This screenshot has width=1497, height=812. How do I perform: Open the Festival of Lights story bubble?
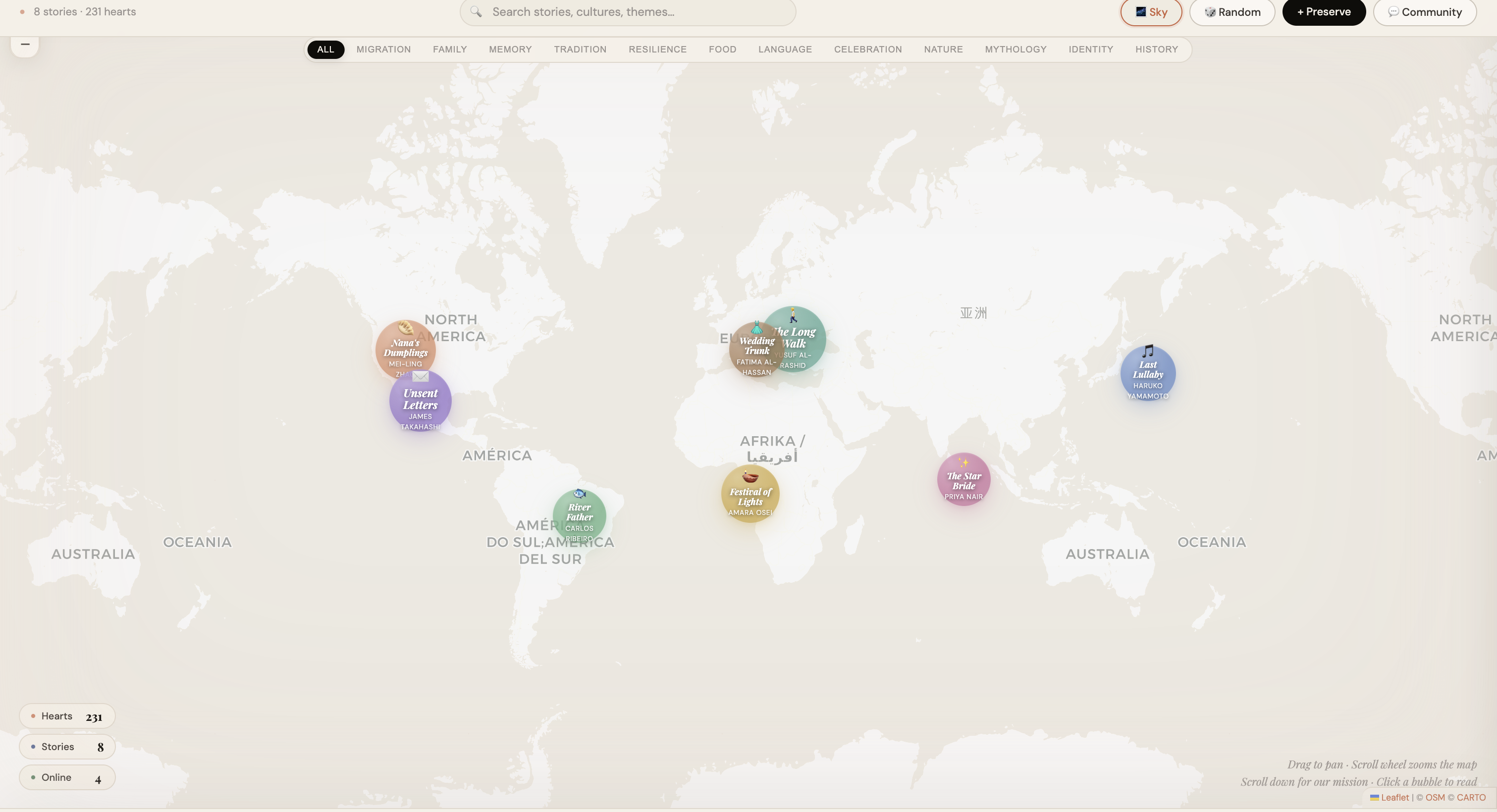749,495
